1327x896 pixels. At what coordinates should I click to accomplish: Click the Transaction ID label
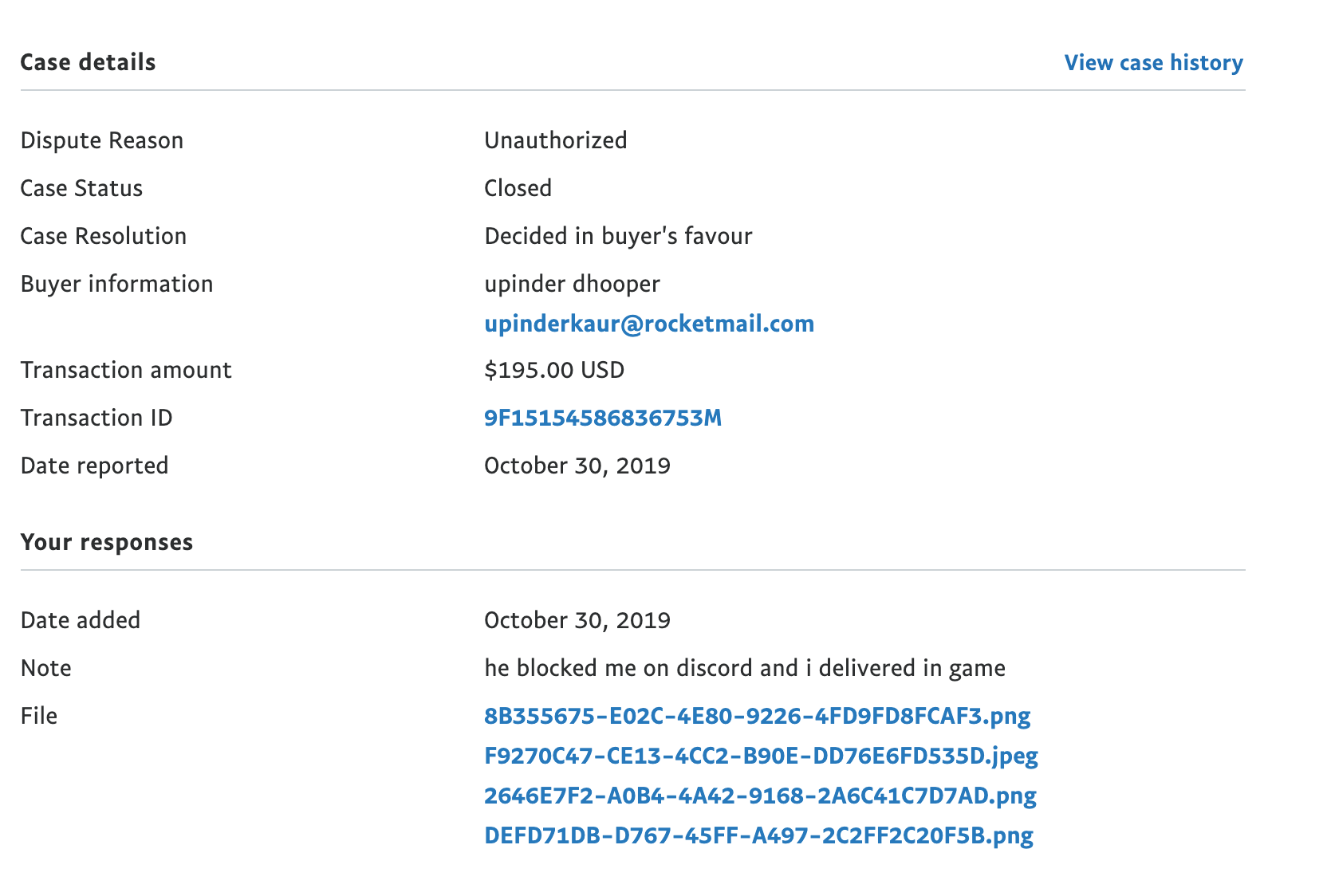[x=96, y=418]
